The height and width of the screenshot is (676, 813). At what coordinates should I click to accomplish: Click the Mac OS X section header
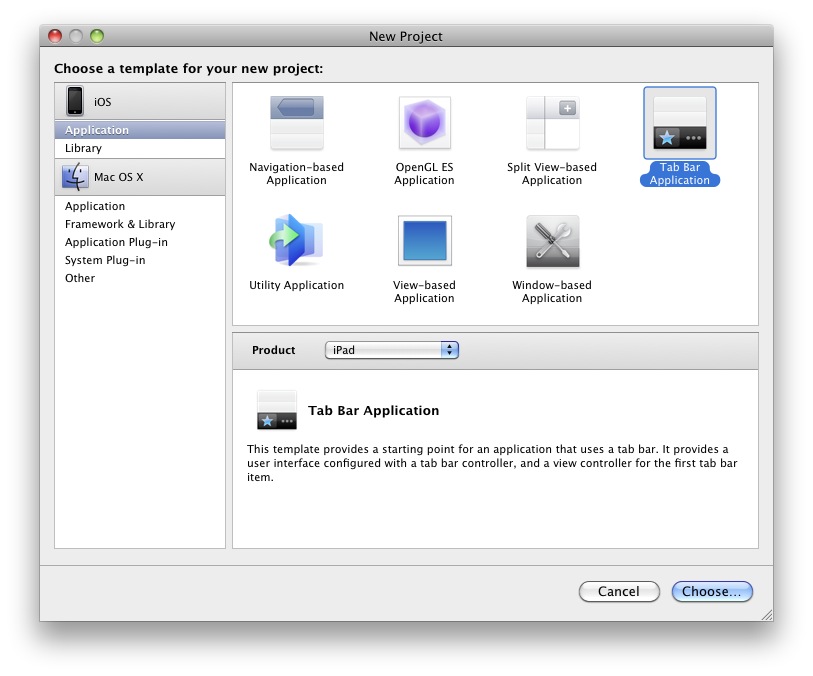click(x=140, y=177)
